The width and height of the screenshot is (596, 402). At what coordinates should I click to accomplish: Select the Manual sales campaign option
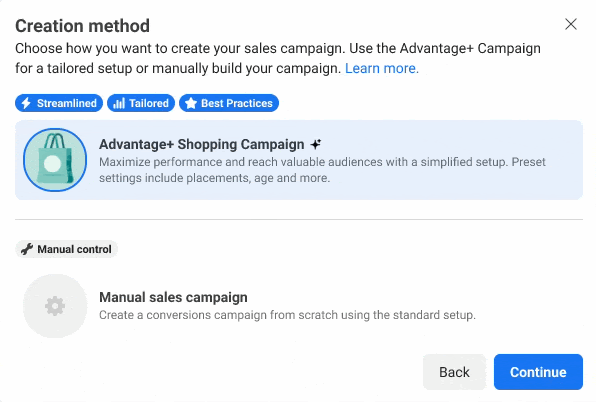pyautogui.click(x=299, y=306)
